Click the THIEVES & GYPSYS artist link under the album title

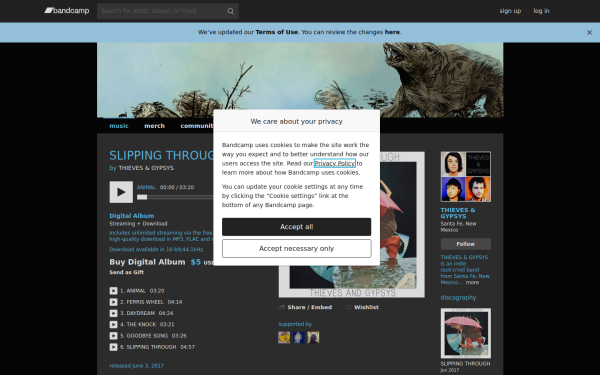pos(146,168)
